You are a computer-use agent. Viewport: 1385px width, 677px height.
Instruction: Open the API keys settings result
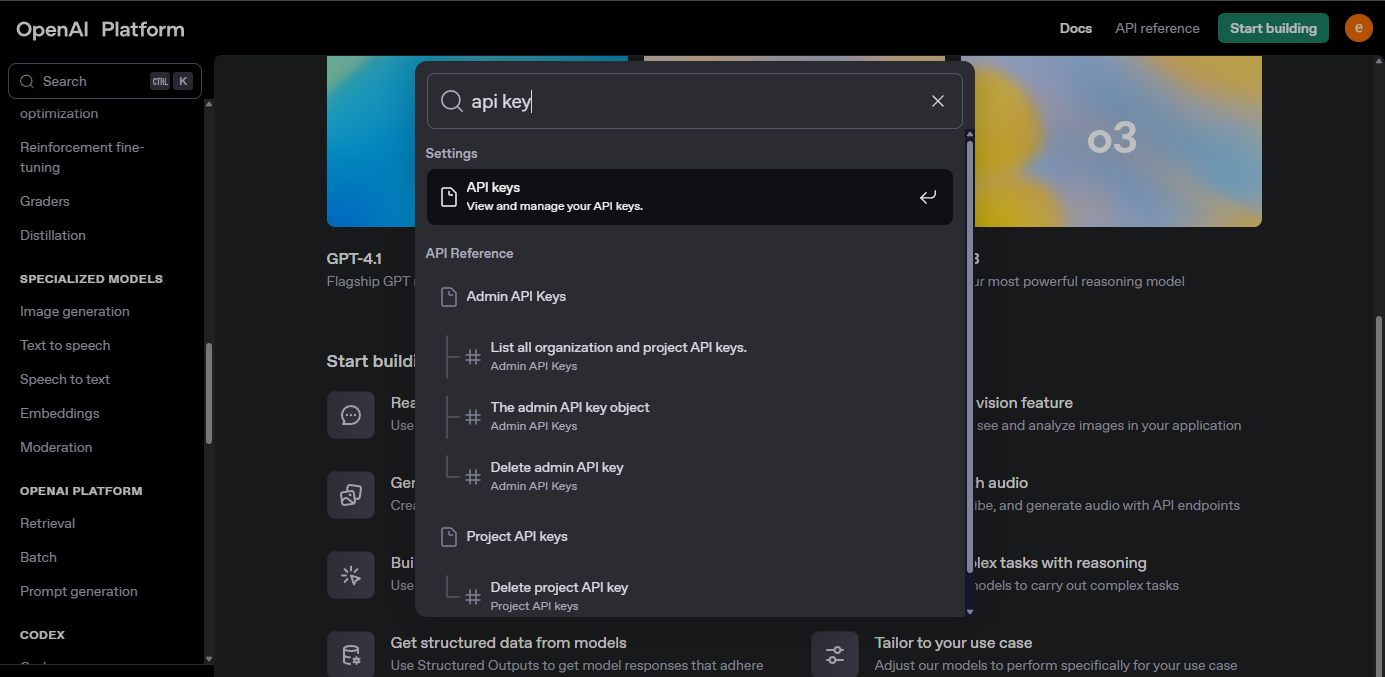point(690,197)
